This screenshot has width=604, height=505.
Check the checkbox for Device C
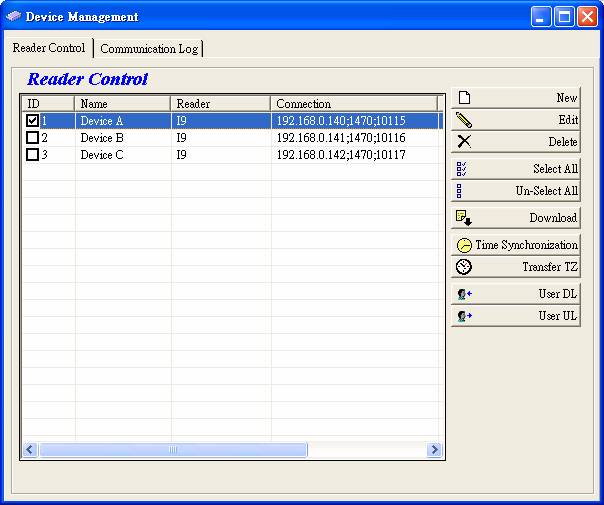(x=32, y=154)
